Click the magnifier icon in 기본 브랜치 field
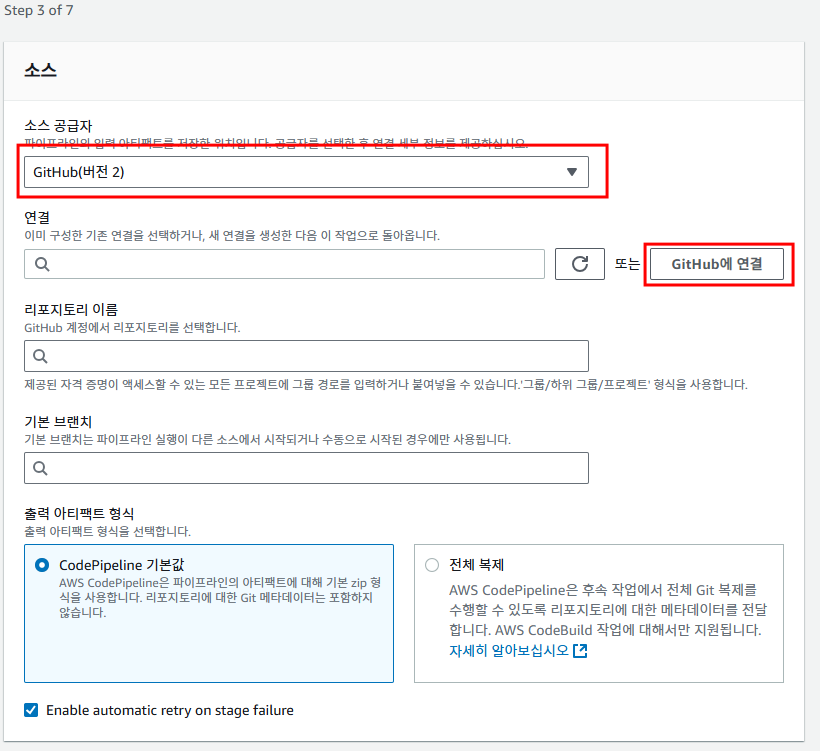This screenshot has height=751, width=820. point(40,468)
